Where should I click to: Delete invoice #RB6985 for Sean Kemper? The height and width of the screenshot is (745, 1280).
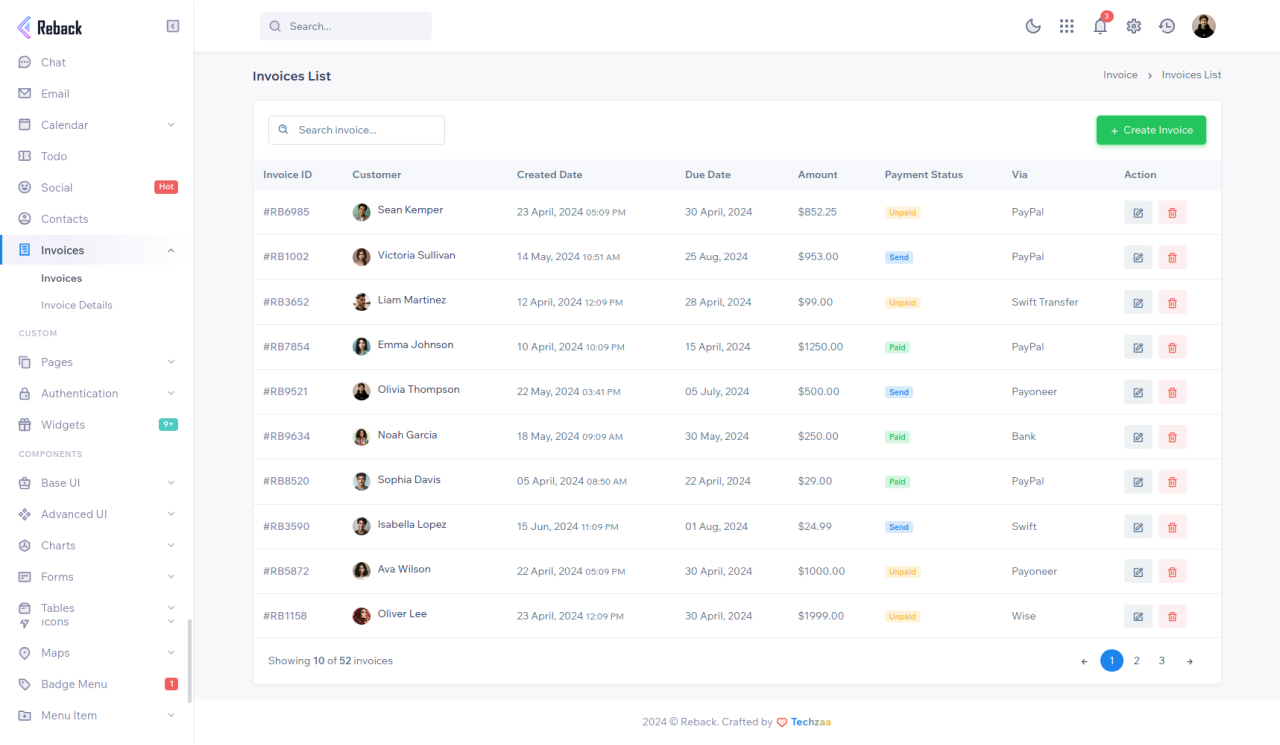(1172, 212)
